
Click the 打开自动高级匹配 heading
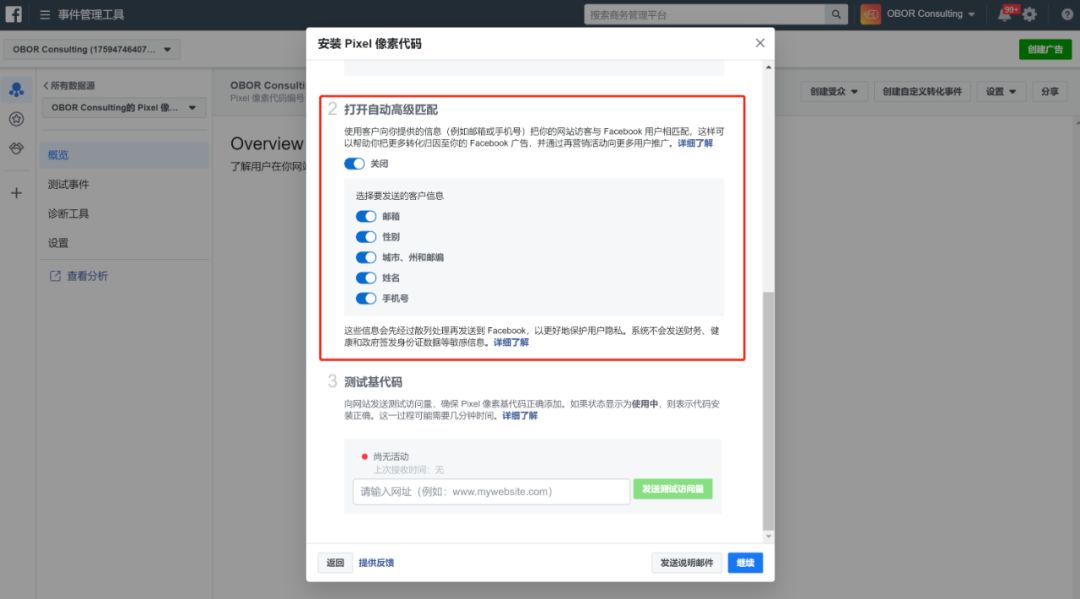point(391,109)
